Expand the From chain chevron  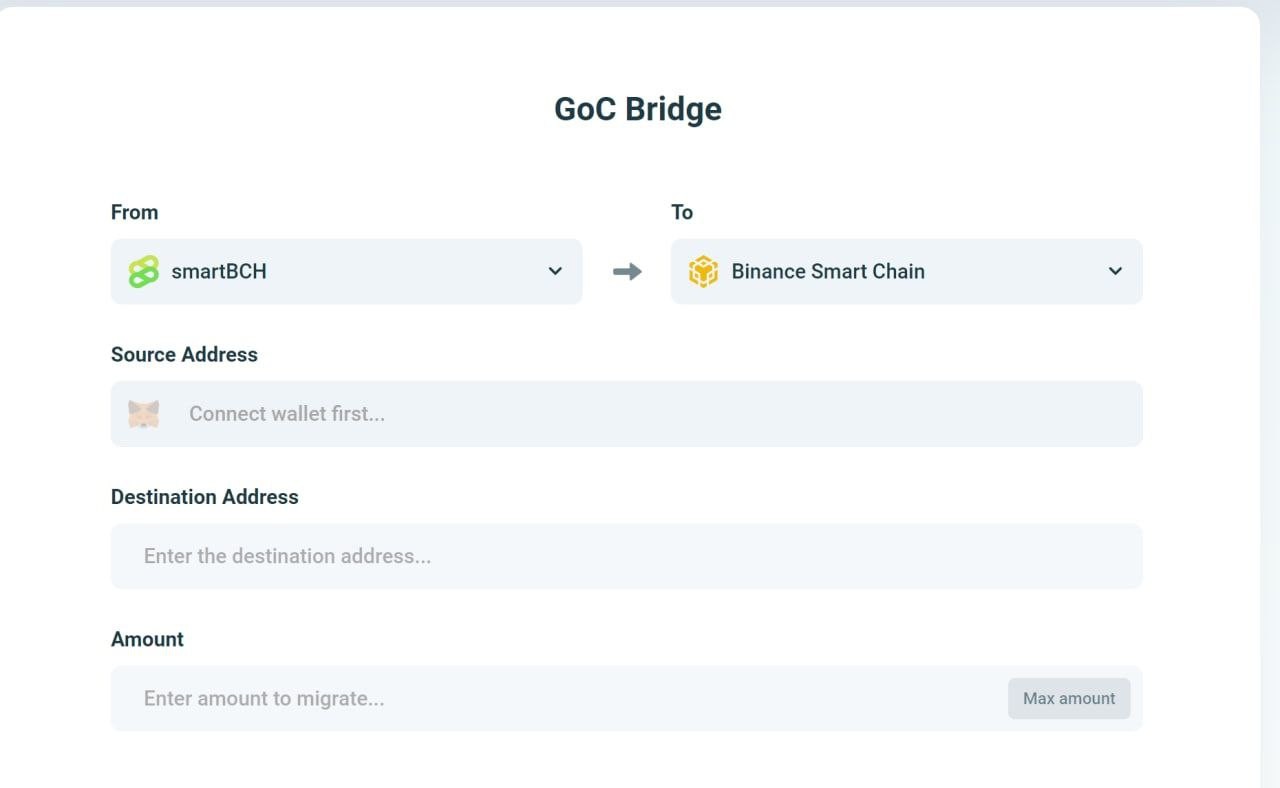555,271
